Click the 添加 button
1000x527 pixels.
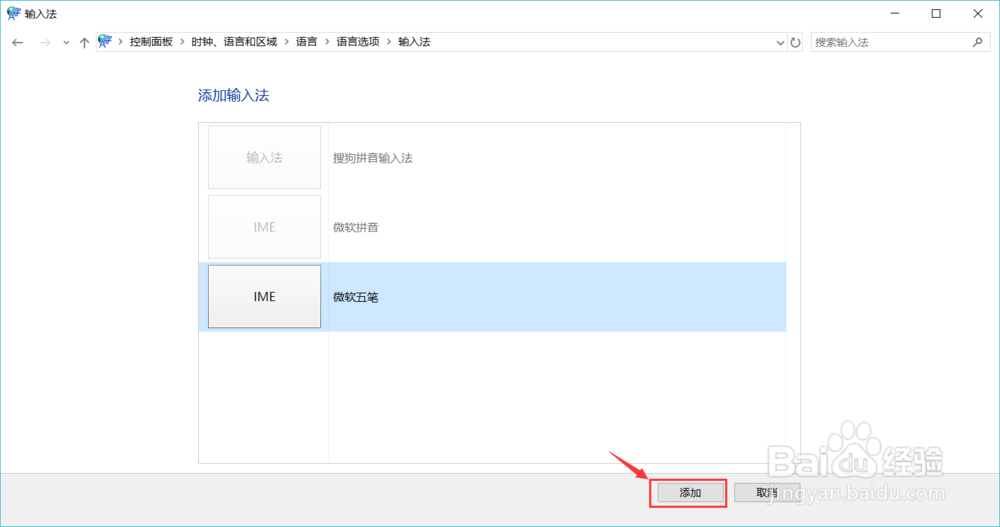tap(690, 493)
